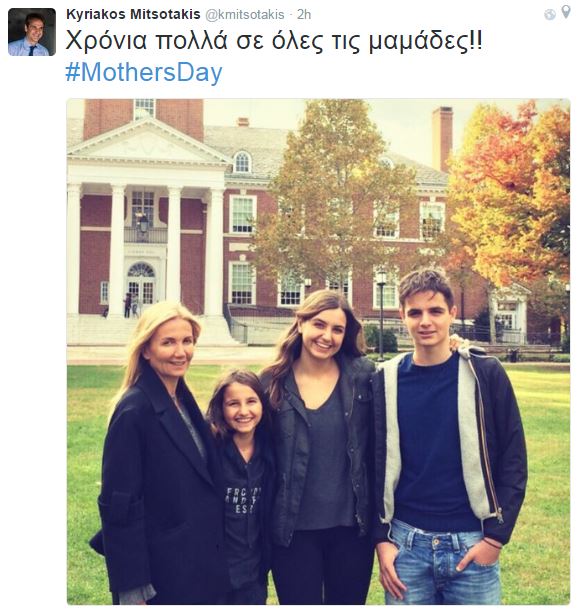The image size is (578, 610).
Task: Click the small girl's printed black shirt
Action: click(x=244, y=502)
